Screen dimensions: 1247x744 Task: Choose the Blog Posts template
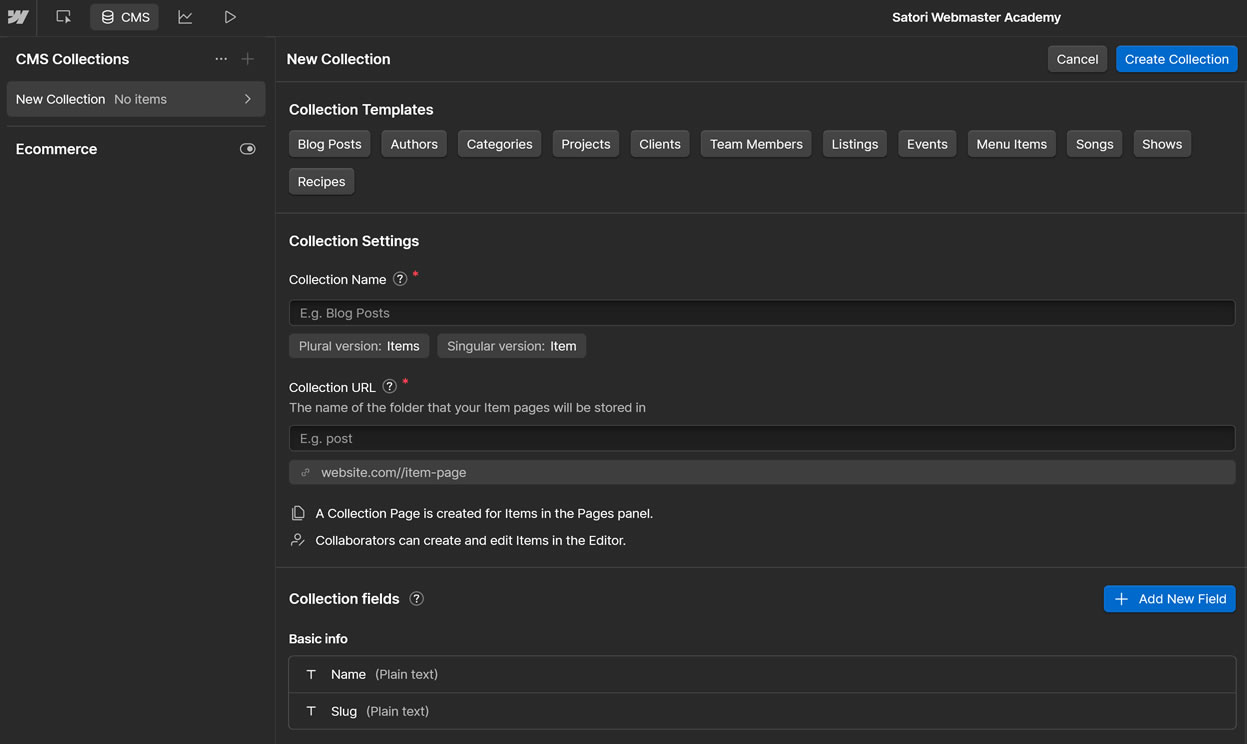point(329,144)
